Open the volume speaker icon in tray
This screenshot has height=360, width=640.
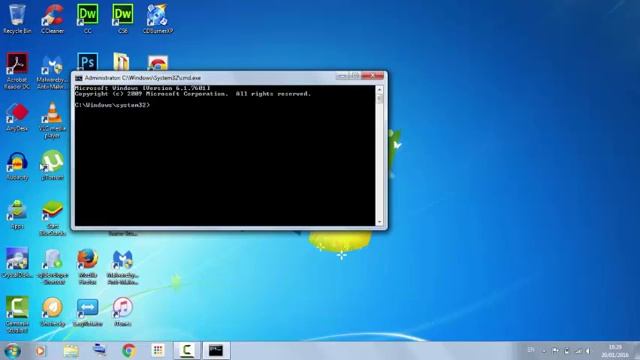click(x=588, y=351)
